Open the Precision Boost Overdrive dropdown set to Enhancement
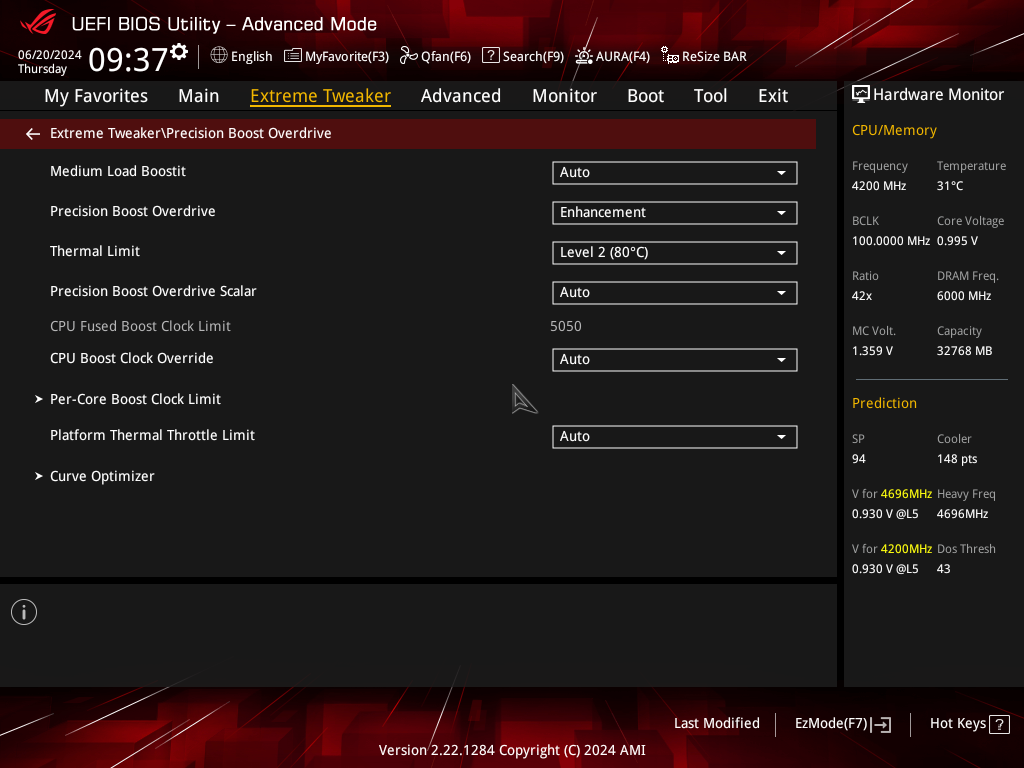The image size is (1024, 768). click(675, 212)
